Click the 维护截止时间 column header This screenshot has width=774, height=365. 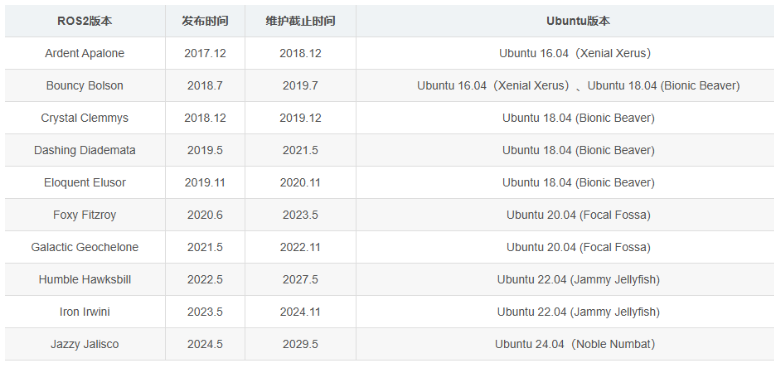pyautogui.click(x=300, y=21)
